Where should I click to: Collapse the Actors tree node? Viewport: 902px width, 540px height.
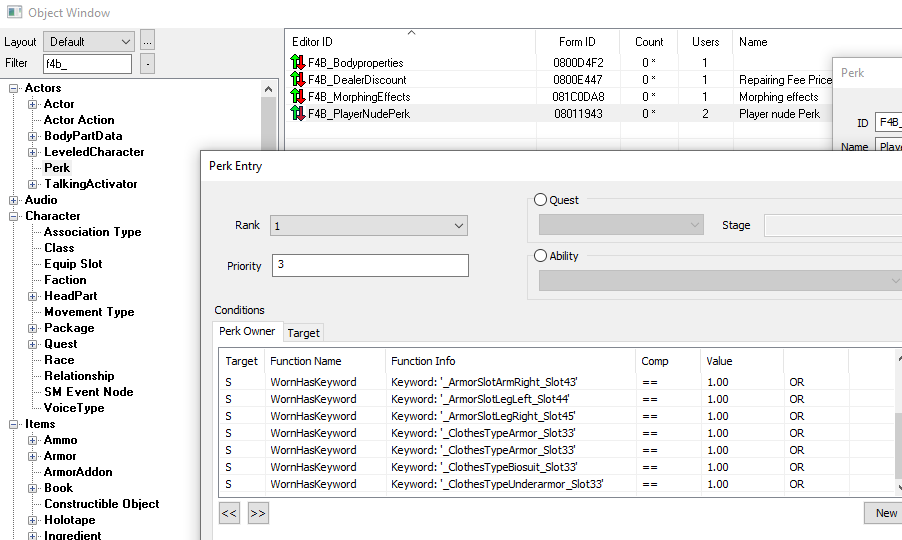click(13, 88)
